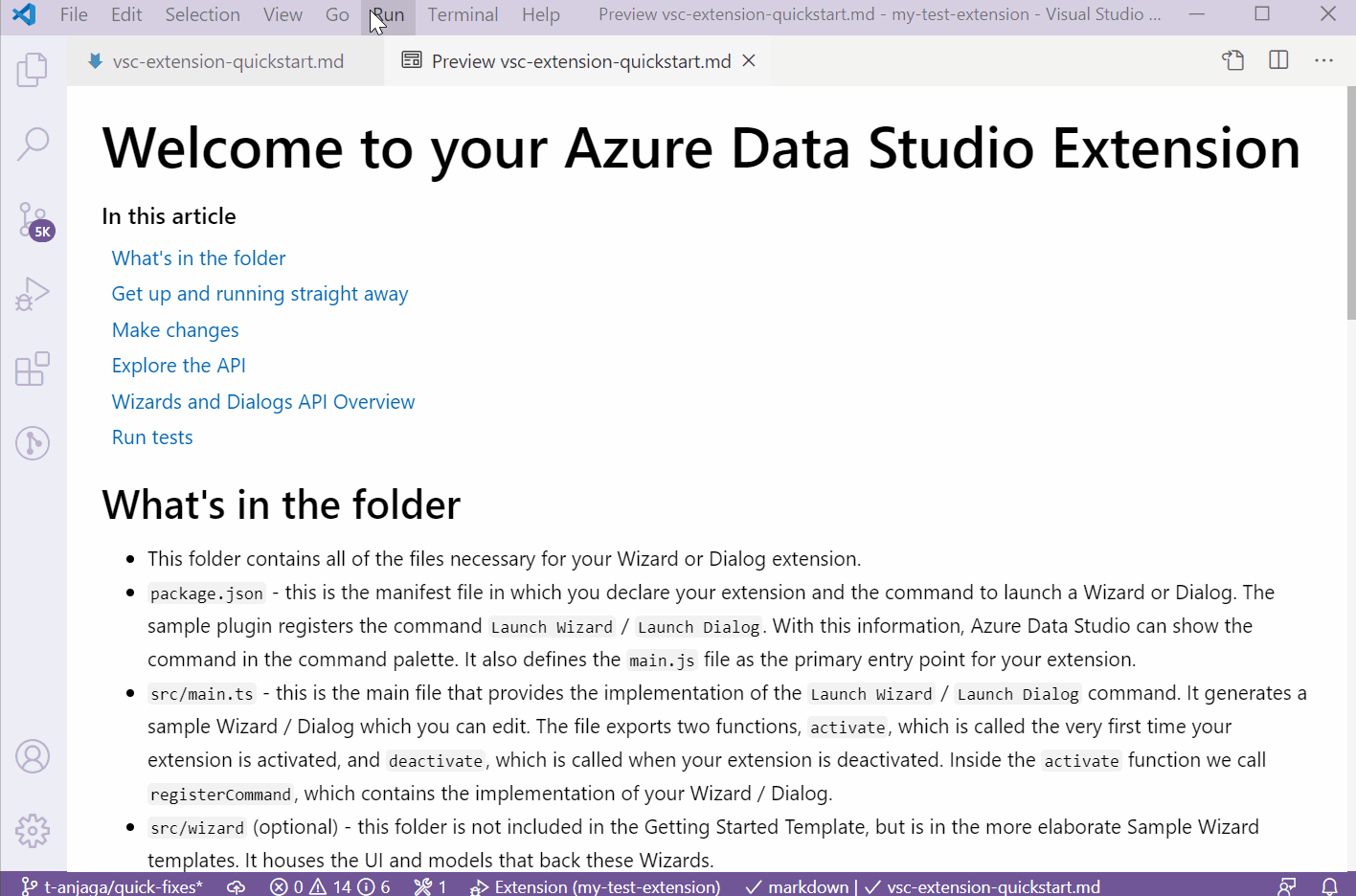This screenshot has height=896, width=1356.
Task: Click the package.json inline code text
Action: click(x=207, y=594)
